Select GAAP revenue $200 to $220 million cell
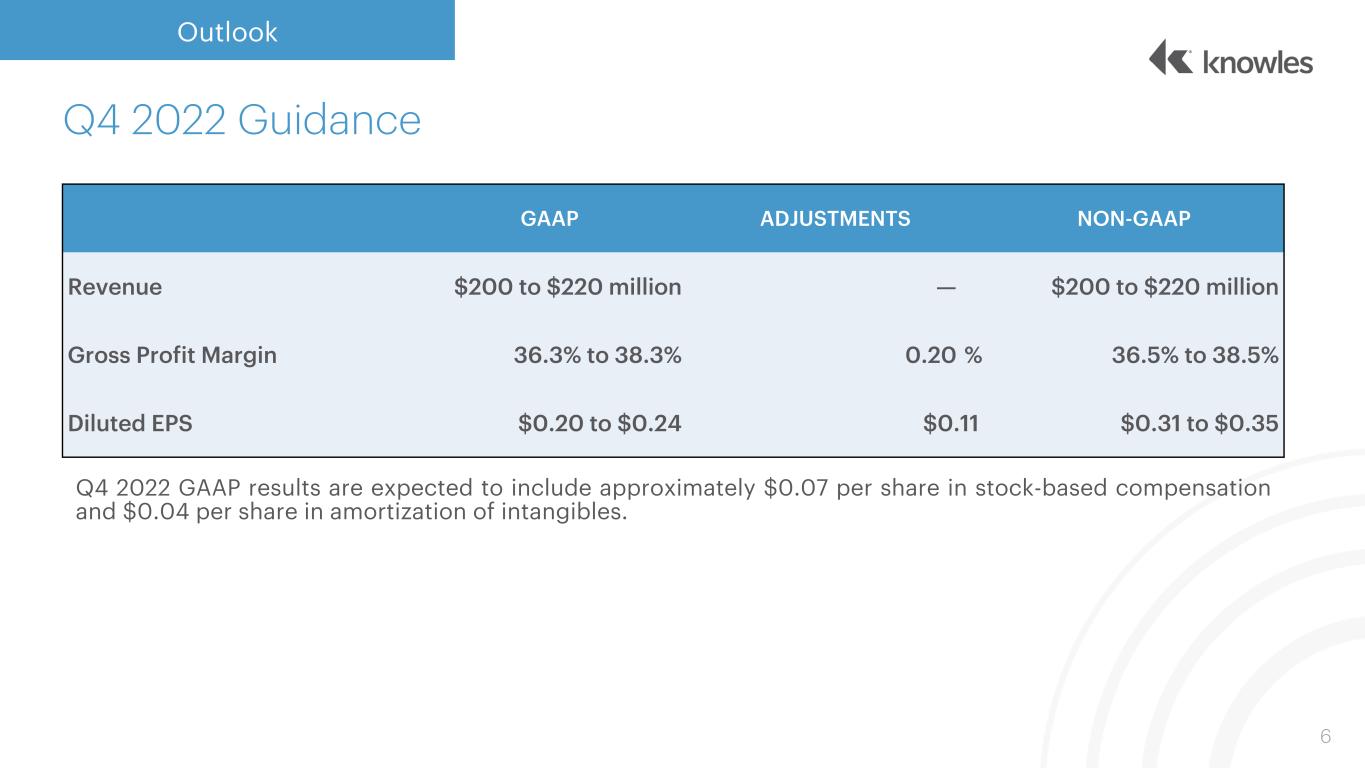This screenshot has width=1365, height=768. [568, 287]
